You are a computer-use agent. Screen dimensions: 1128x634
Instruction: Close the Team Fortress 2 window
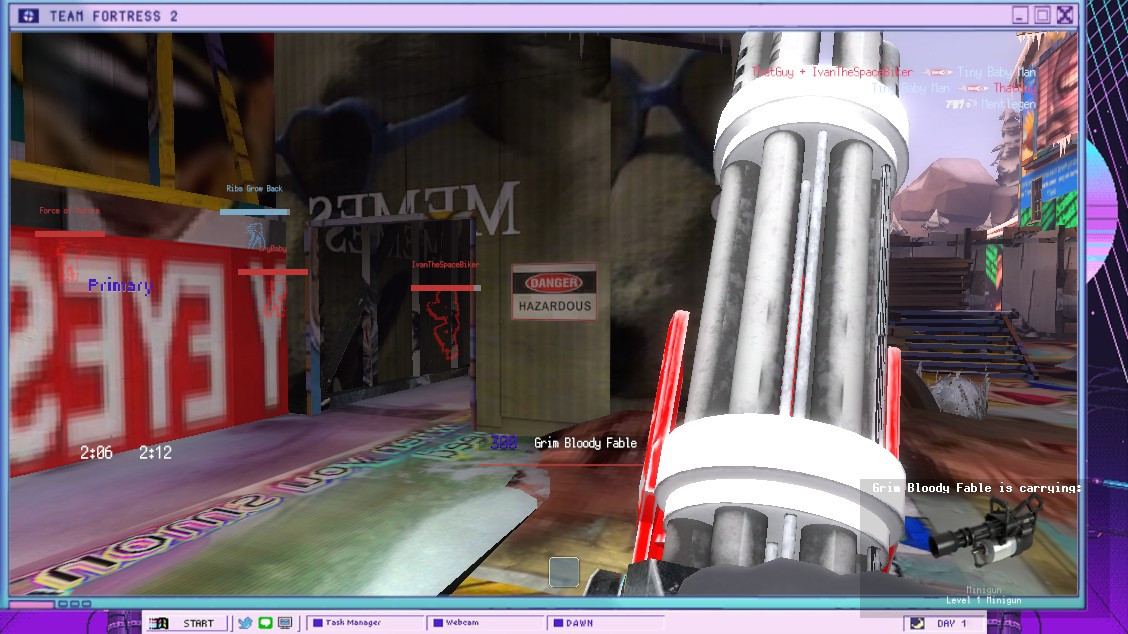click(x=1065, y=15)
